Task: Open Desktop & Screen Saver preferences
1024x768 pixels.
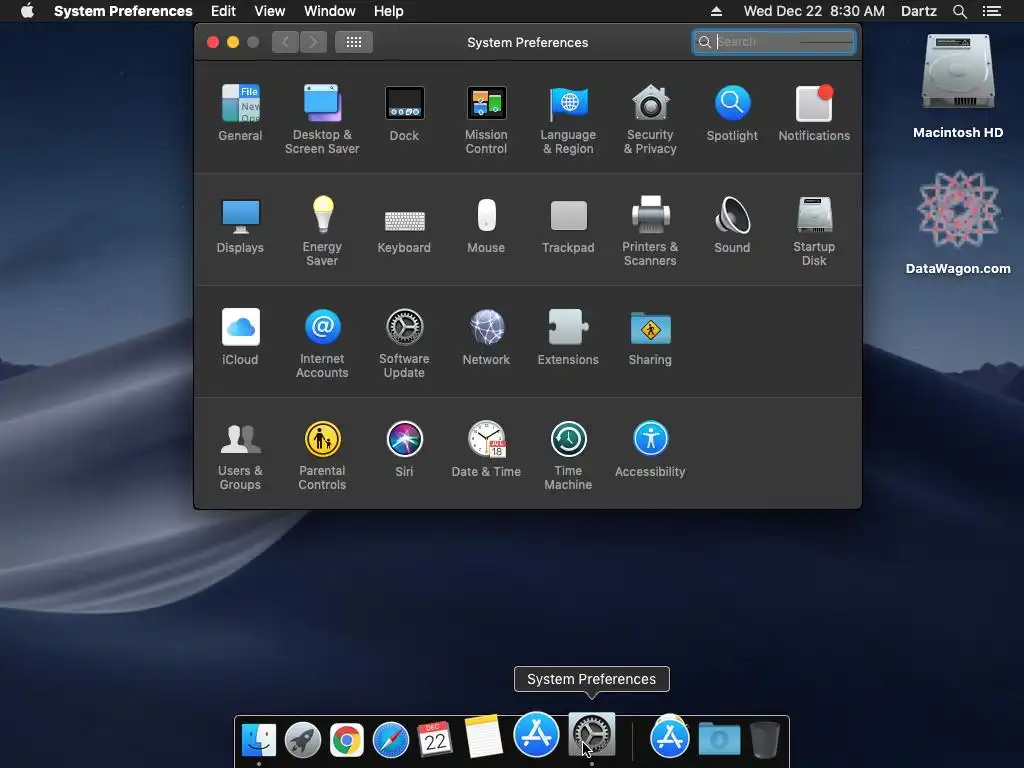Action: pyautogui.click(x=322, y=120)
